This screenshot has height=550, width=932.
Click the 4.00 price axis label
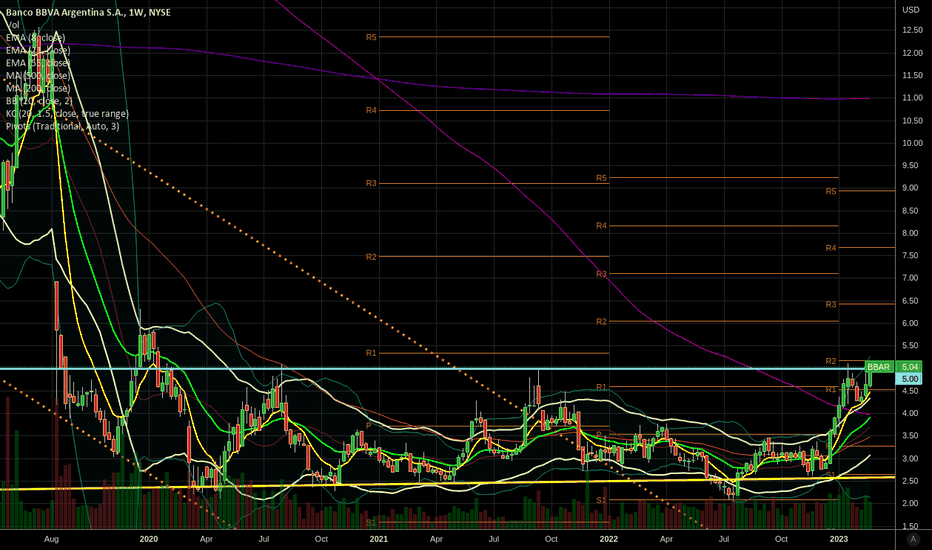pos(911,413)
